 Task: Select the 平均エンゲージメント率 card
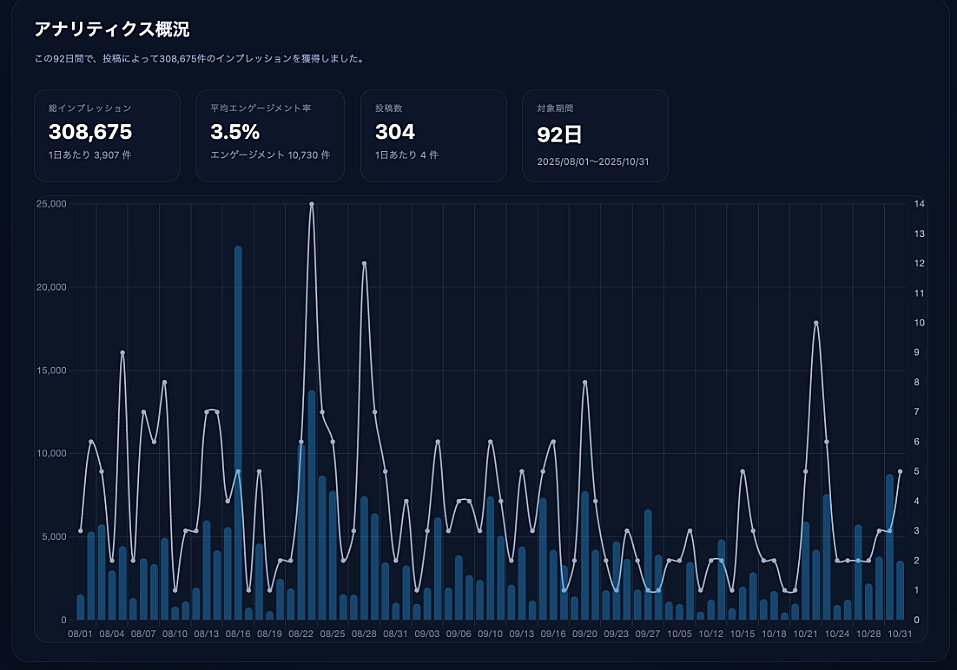click(270, 135)
